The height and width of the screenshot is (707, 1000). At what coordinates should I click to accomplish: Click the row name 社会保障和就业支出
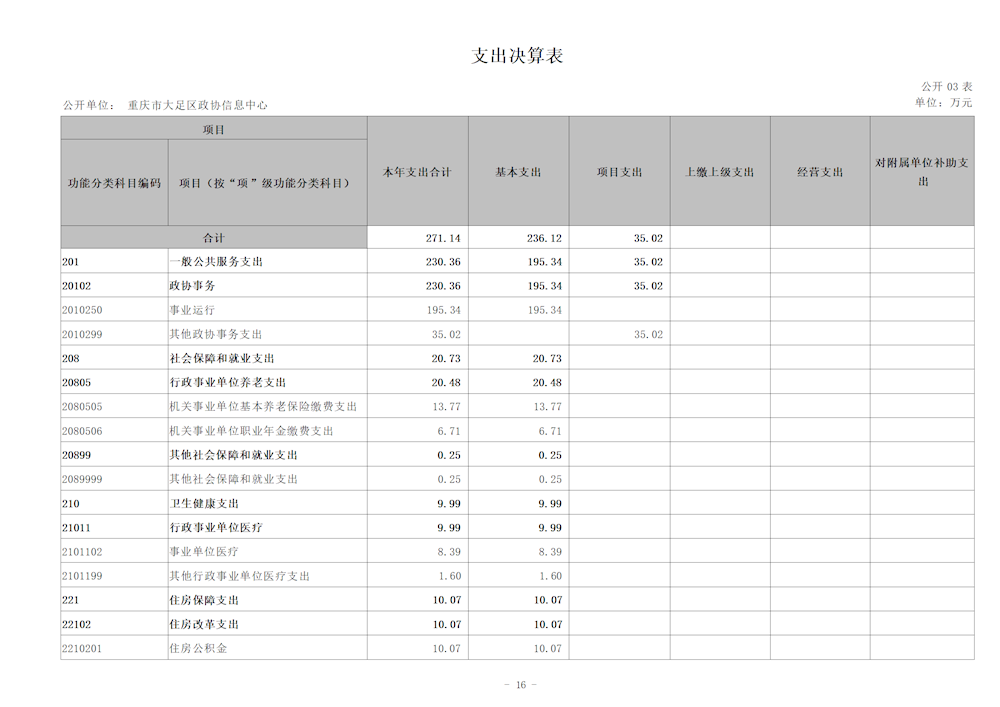(222, 359)
